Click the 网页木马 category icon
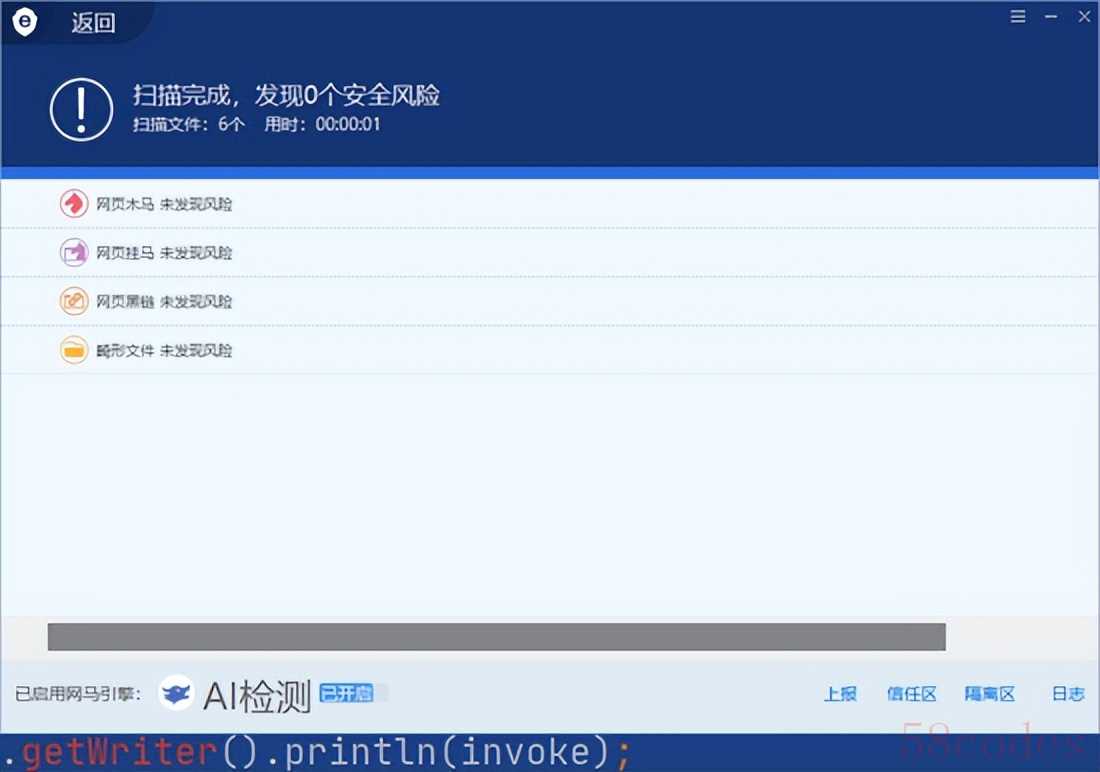The image size is (1100, 772). coord(74,204)
